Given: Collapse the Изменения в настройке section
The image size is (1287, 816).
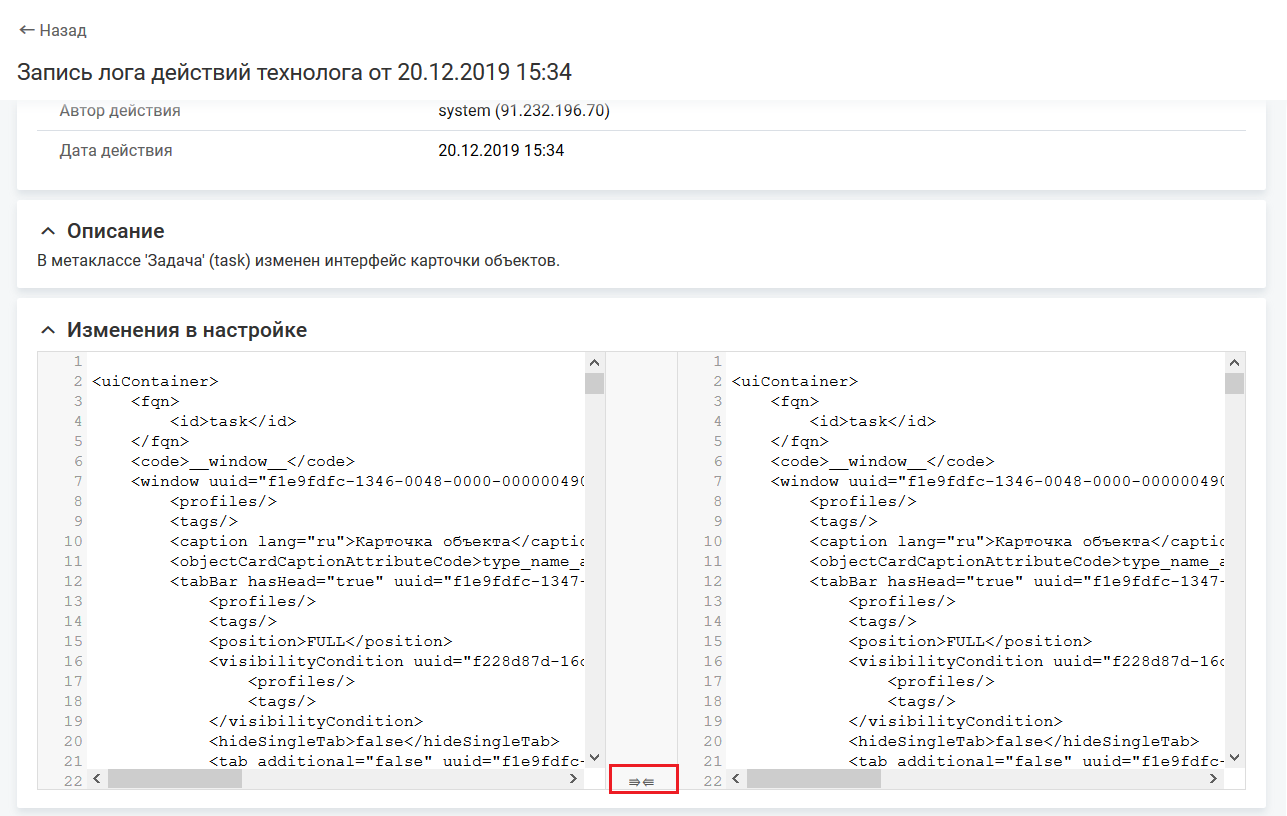Looking at the screenshot, I should [x=46, y=330].
